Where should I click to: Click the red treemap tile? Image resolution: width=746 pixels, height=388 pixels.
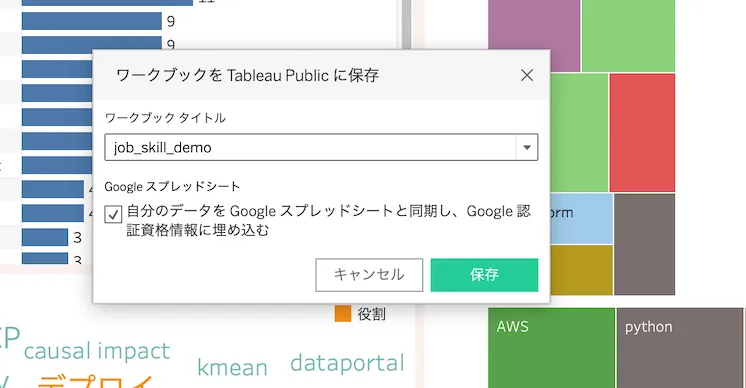pos(642,133)
